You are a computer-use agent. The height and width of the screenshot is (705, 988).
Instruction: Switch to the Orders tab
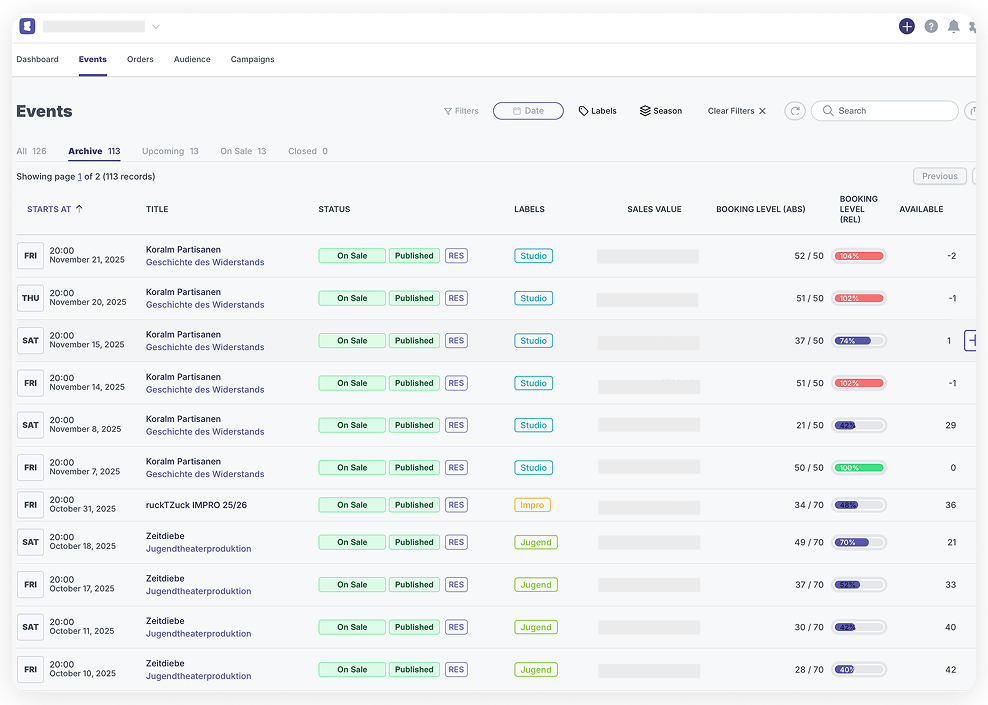pos(140,60)
